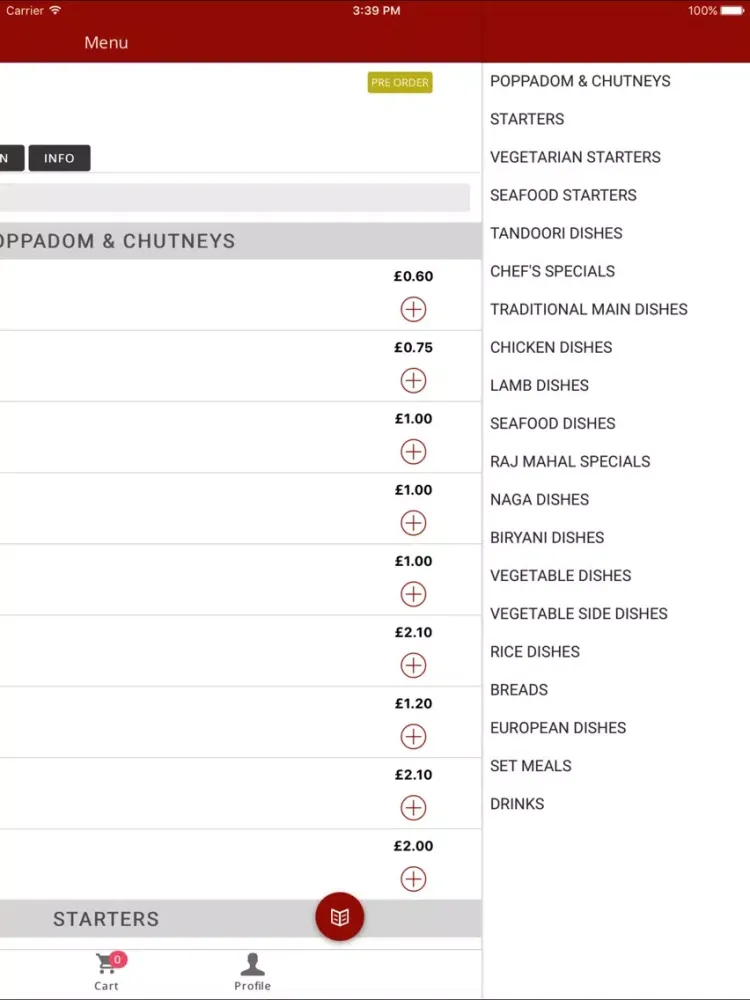Open VEGETABLE SIDE DISHES category

[579, 613]
